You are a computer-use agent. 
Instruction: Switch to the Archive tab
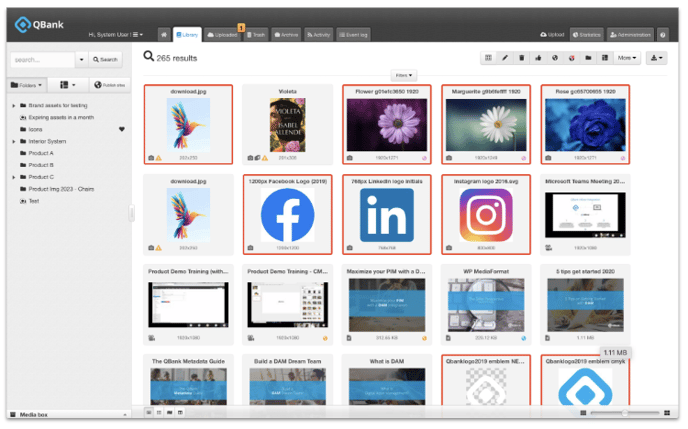(x=286, y=35)
